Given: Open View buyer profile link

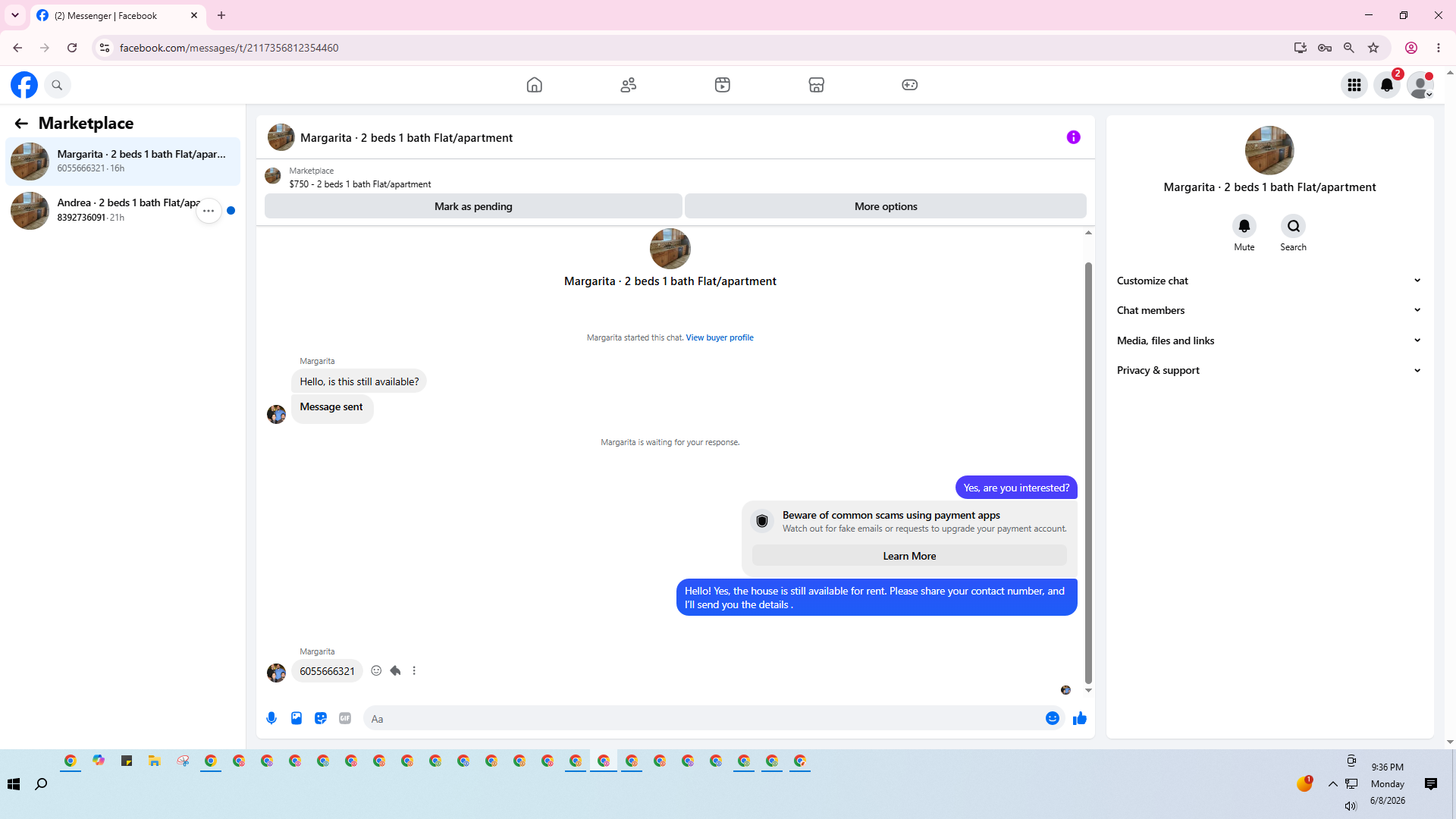Looking at the screenshot, I should click(x=720, y=337).
